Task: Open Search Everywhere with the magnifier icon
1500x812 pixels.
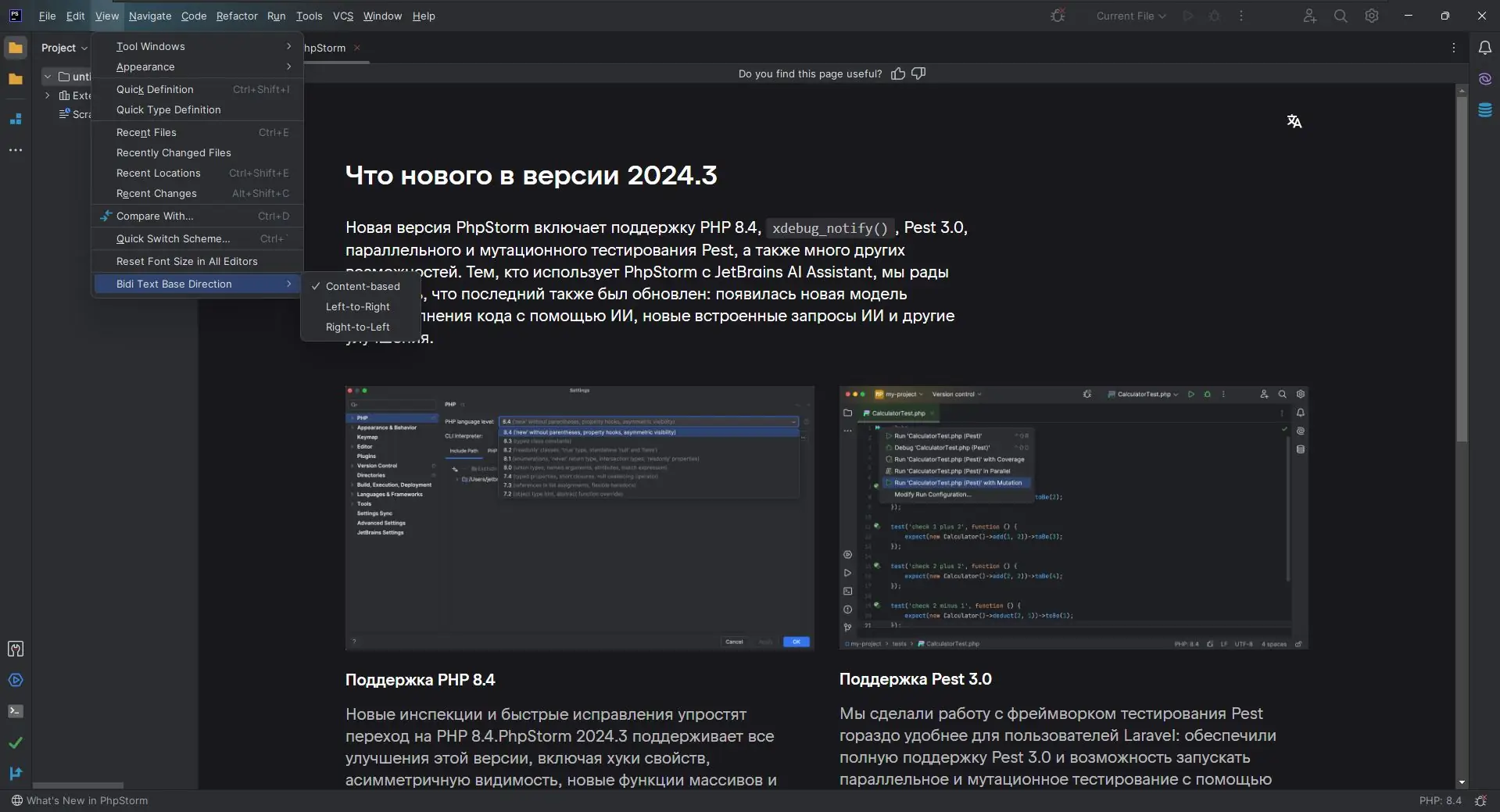Action: click(x=1341, y=16)
